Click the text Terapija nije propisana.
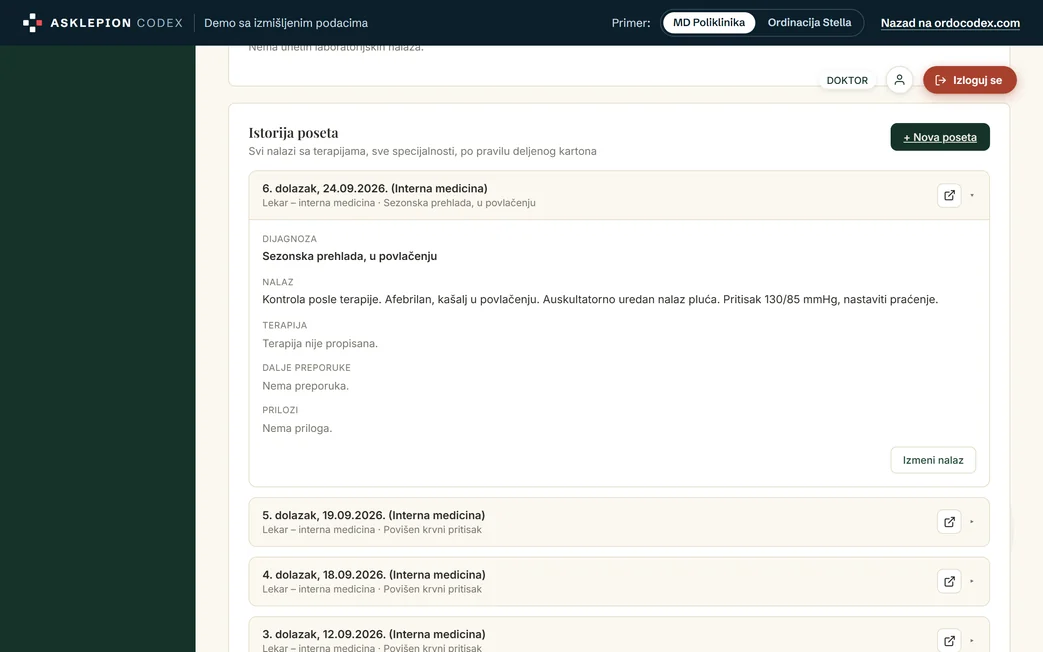The image size is (1043, 652). point(320,343)
